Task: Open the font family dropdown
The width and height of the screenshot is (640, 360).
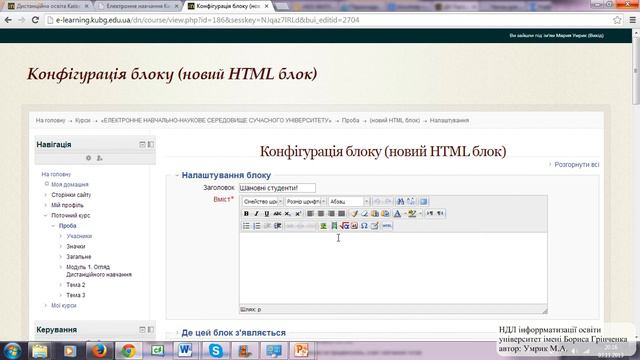Action: pyautogui.click(x=262, y=201)
